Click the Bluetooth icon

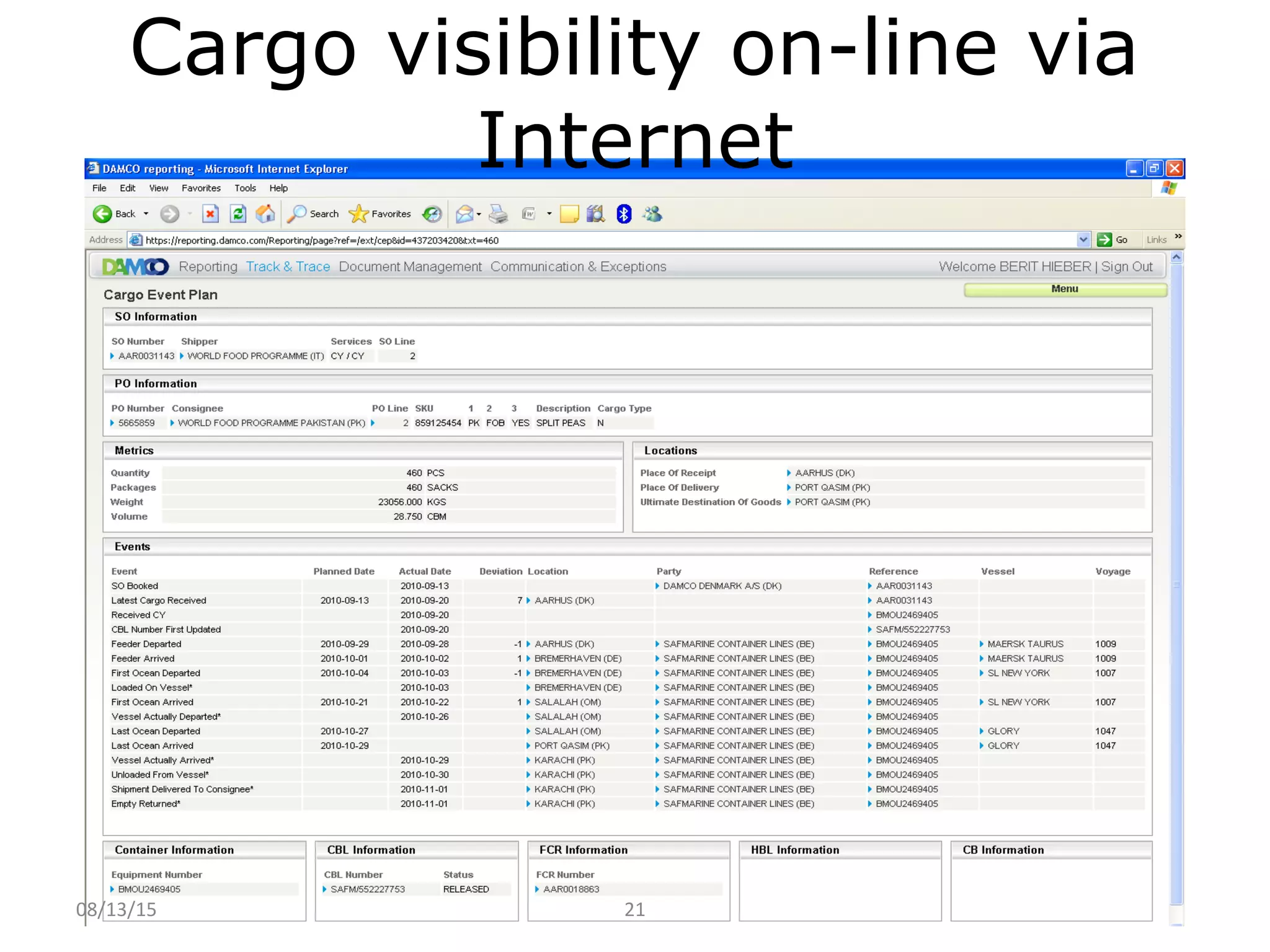pos(624,214)
